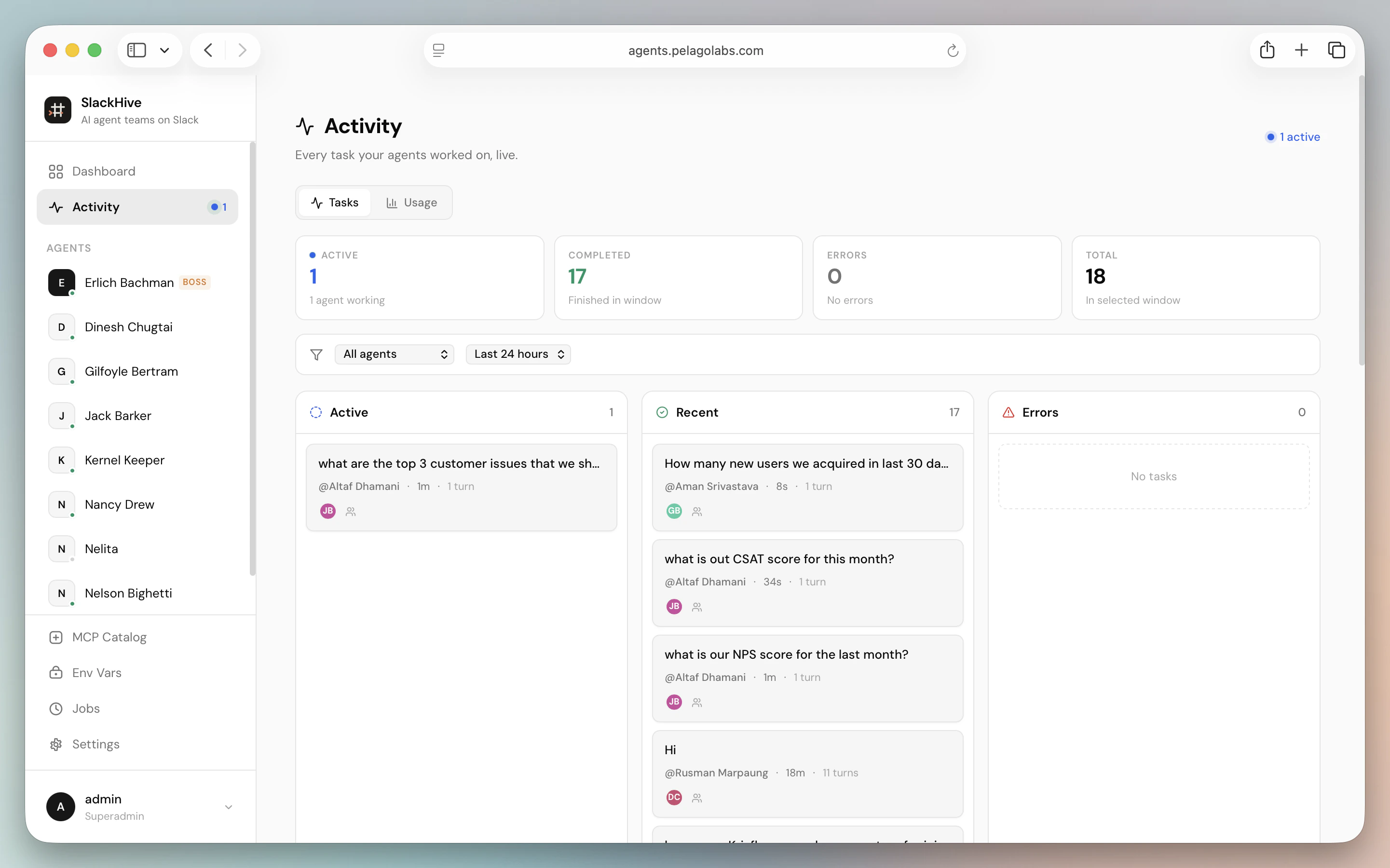
Task: Click the browser share icon
Action: [1267, 51]
